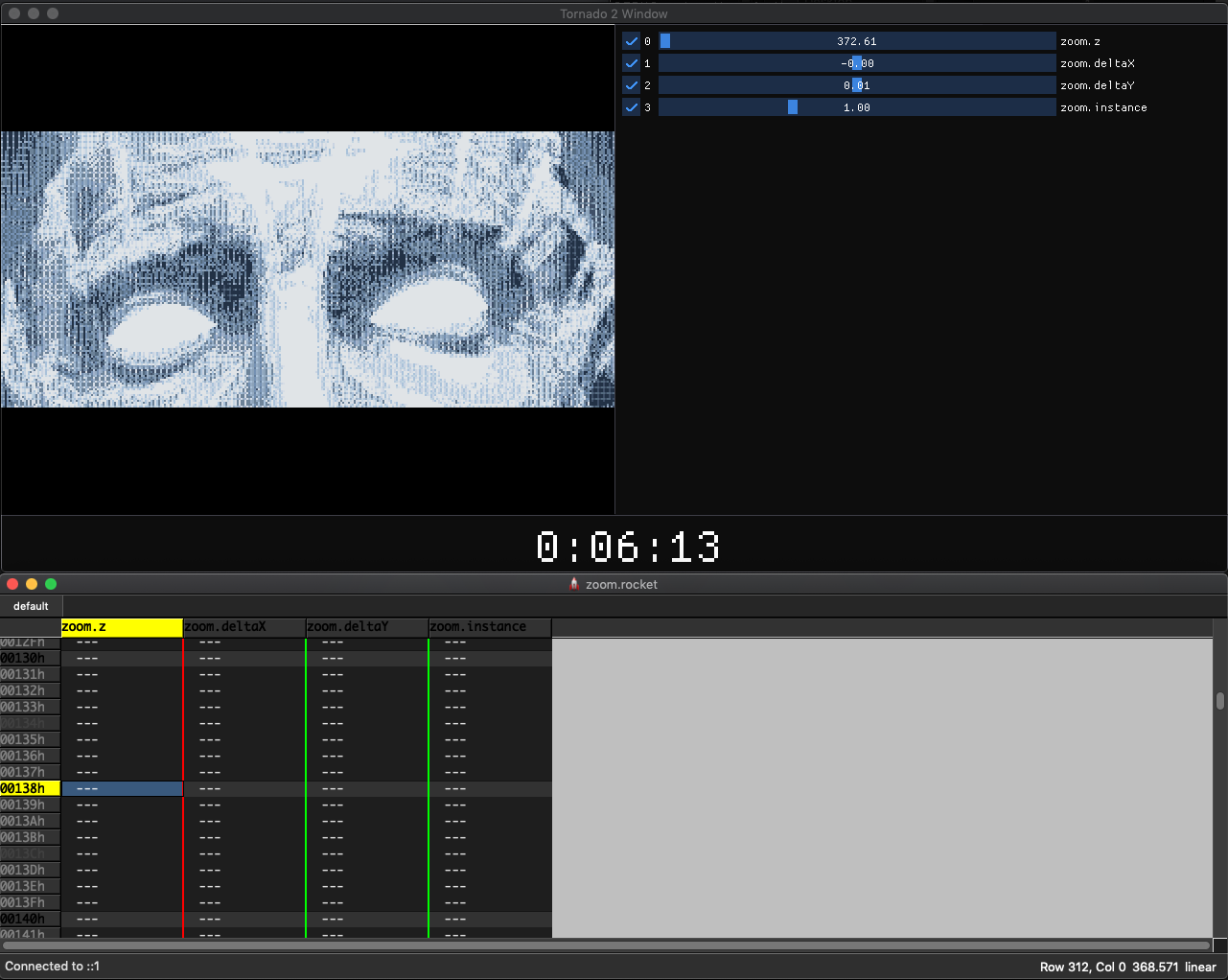Select the zoom.deltaY track column header
1228x980 pixels.
tap(367, 627)
